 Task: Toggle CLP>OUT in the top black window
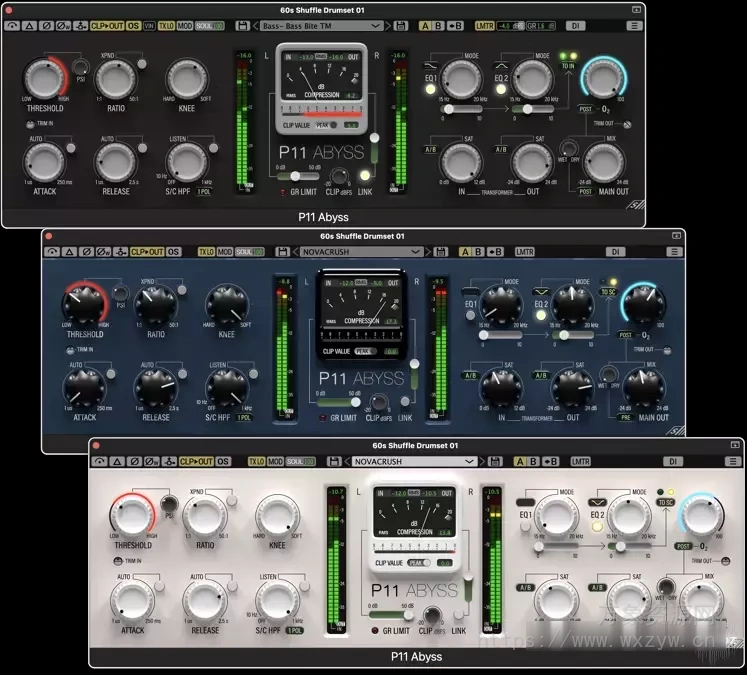point(107,26)
